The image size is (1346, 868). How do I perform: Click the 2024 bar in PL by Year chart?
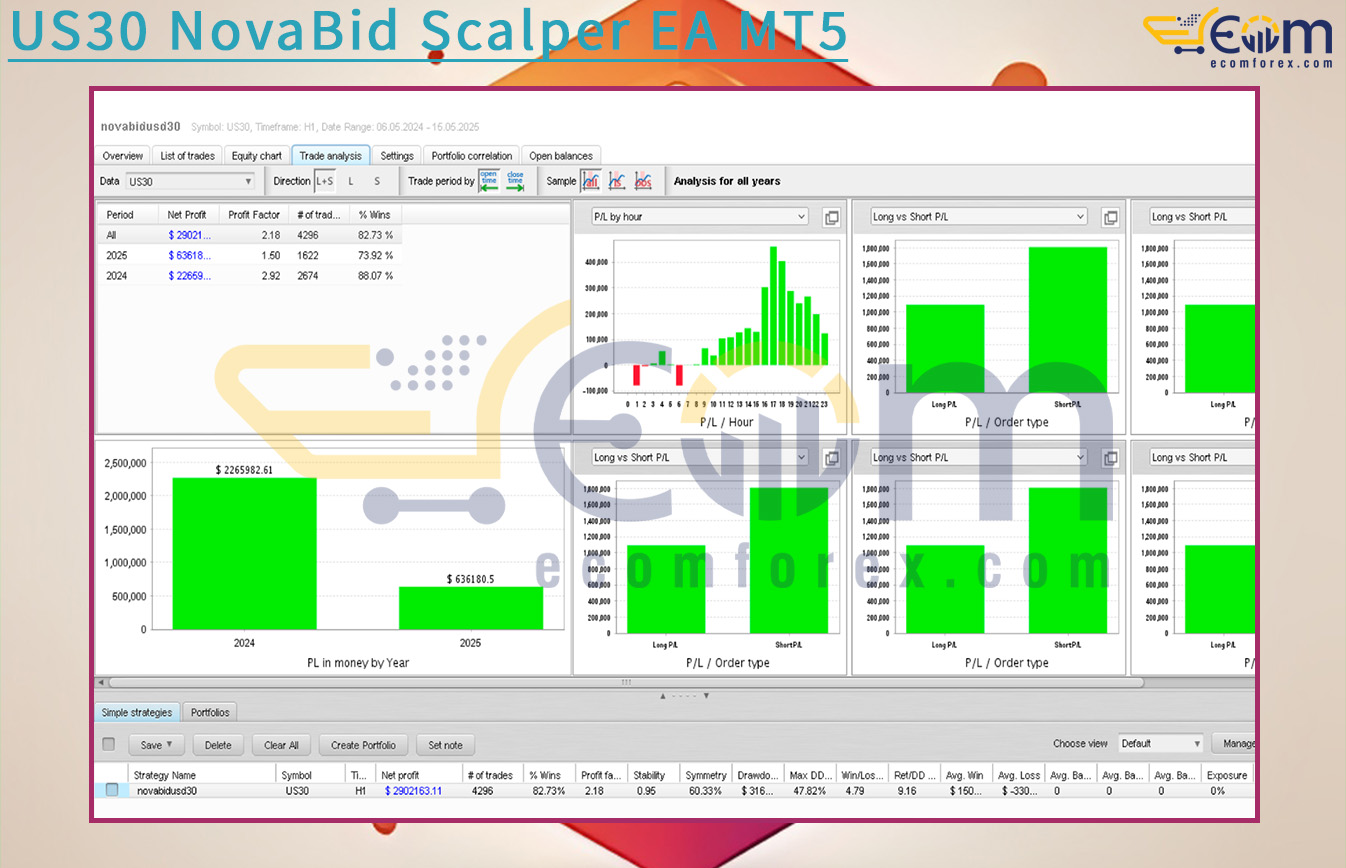click(245, 554)
